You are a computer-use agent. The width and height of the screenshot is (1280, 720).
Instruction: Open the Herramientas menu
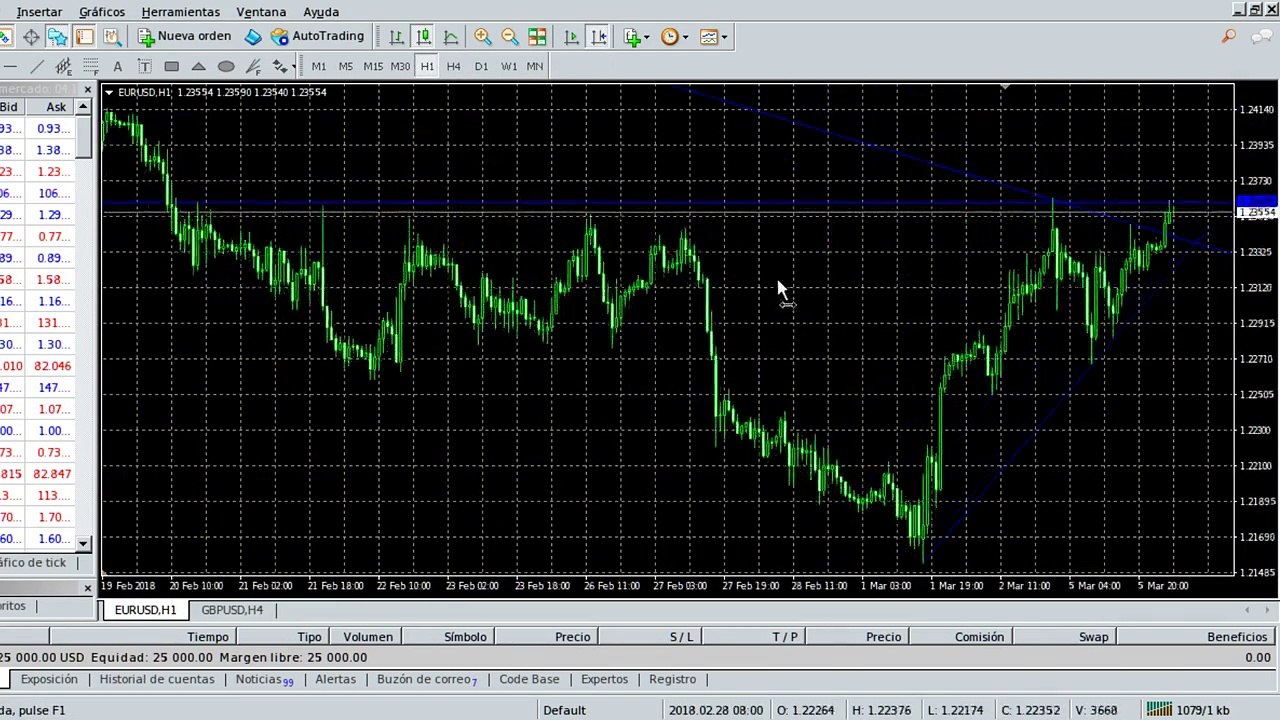coord(180,12)
